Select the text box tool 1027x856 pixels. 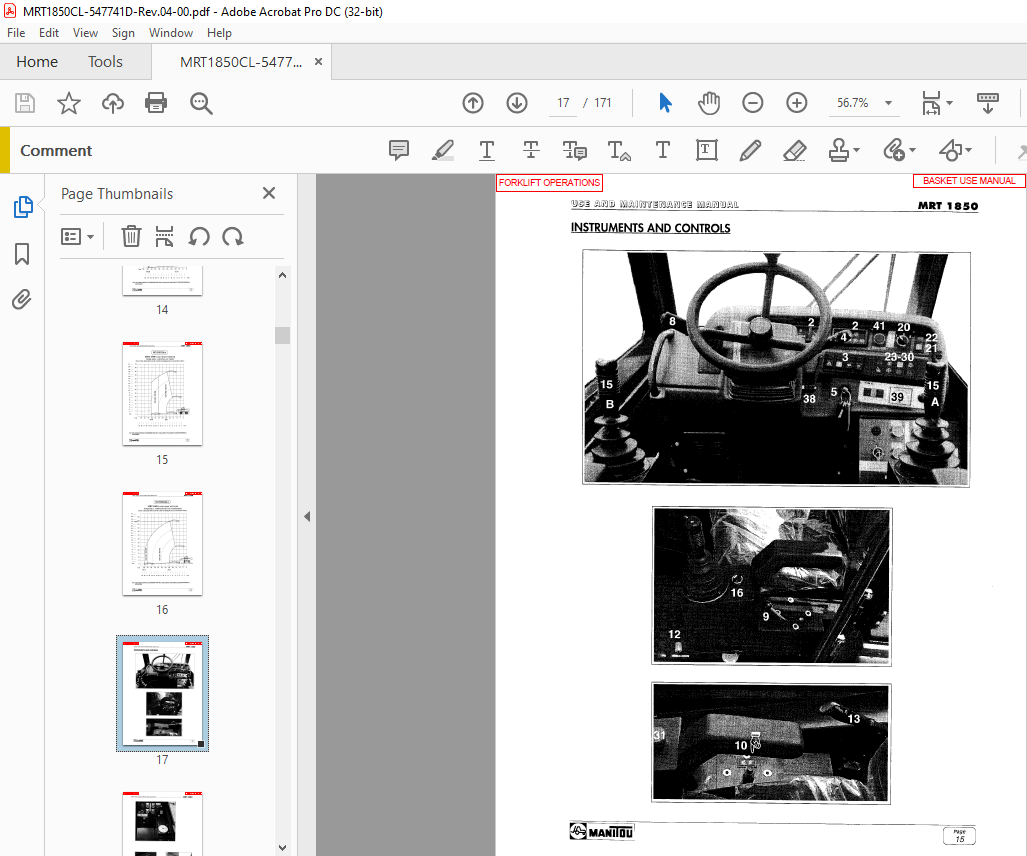coord(707,150)
